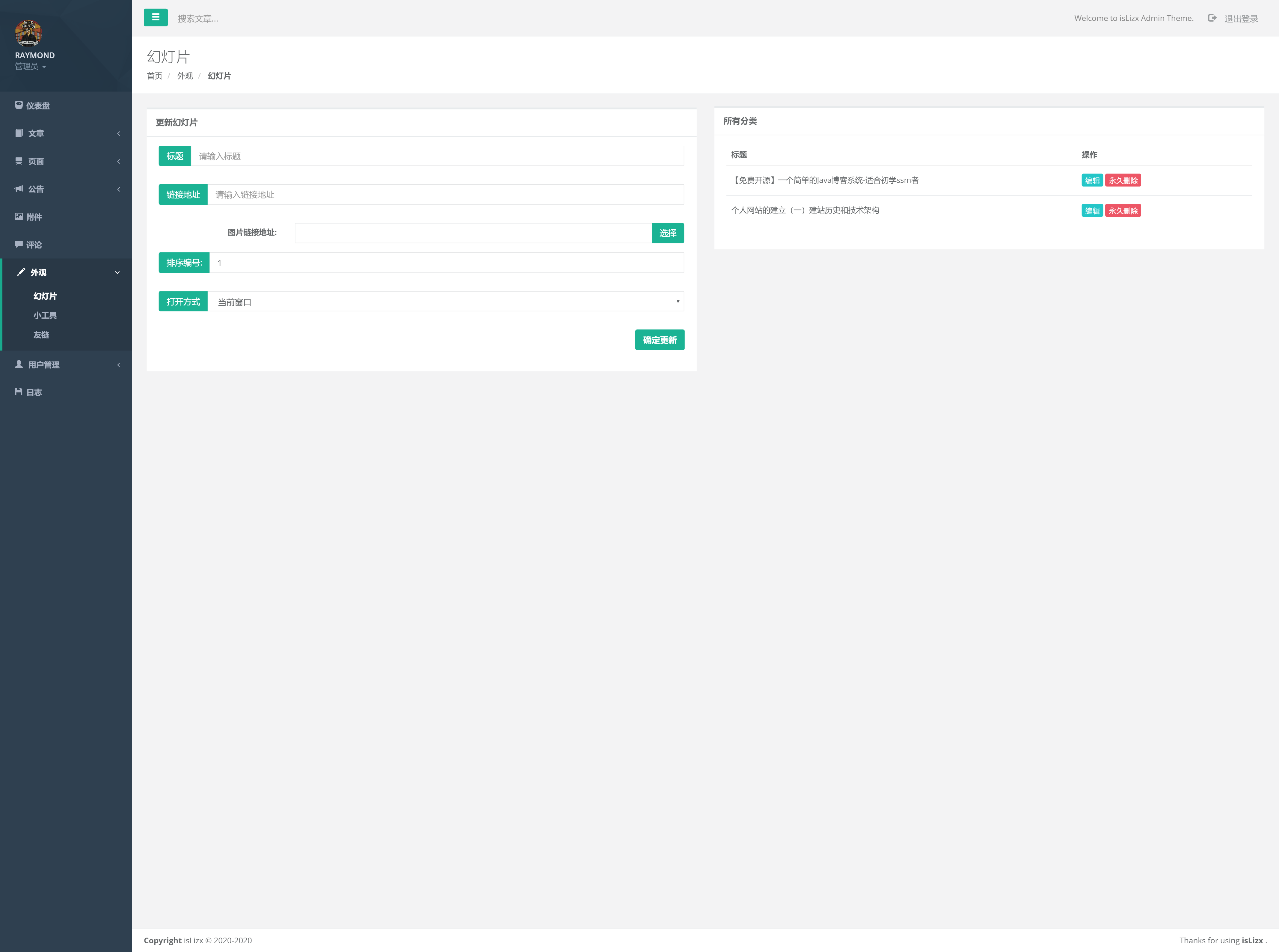
Task: Click the user icon beside 用户管理
Action: click(x=19, y=364)
